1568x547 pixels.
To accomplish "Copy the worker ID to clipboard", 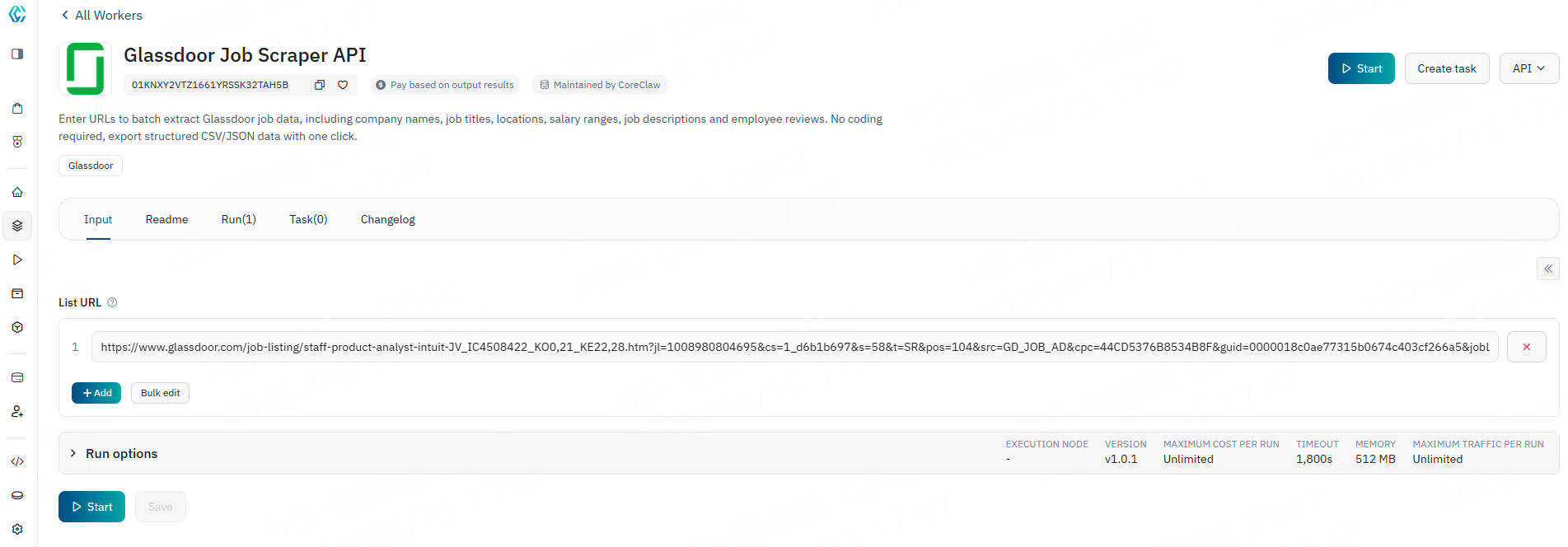I will coord(320,85).
